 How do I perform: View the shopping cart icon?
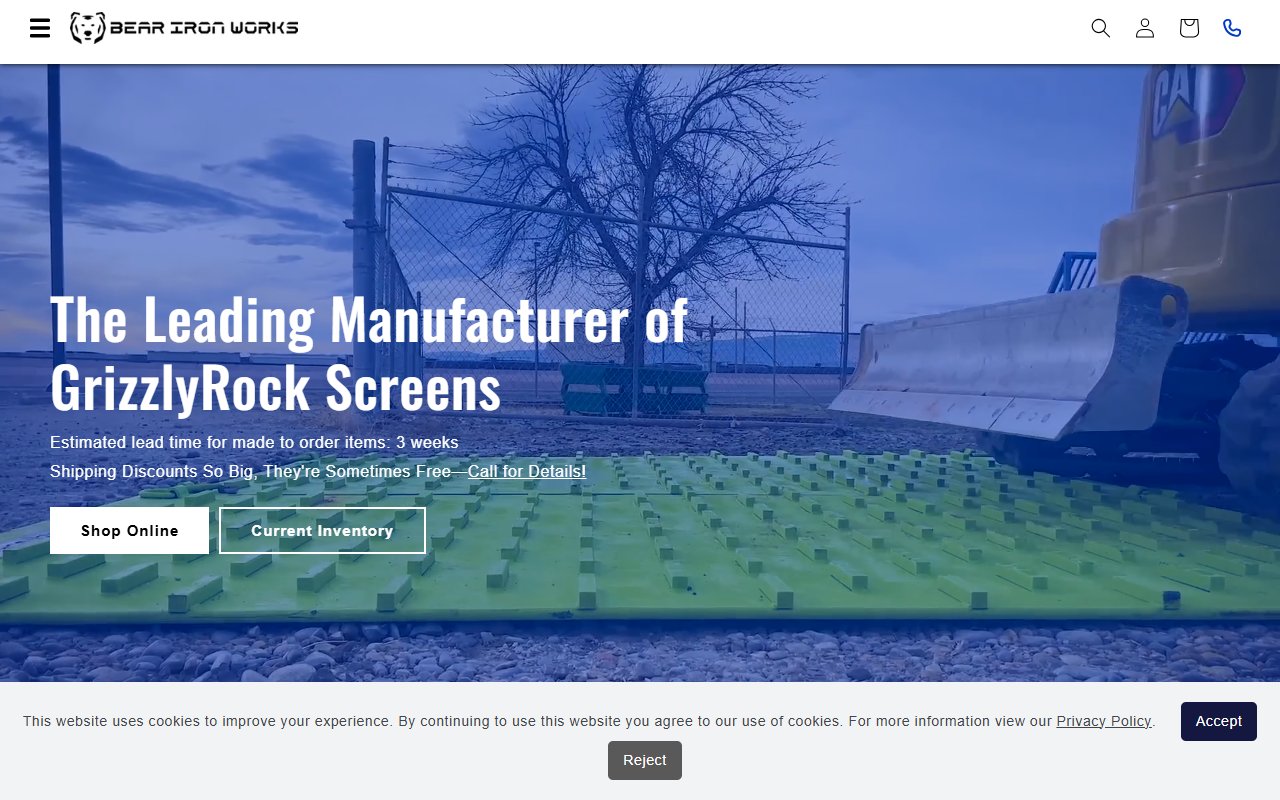click(x=1189, y=28)
